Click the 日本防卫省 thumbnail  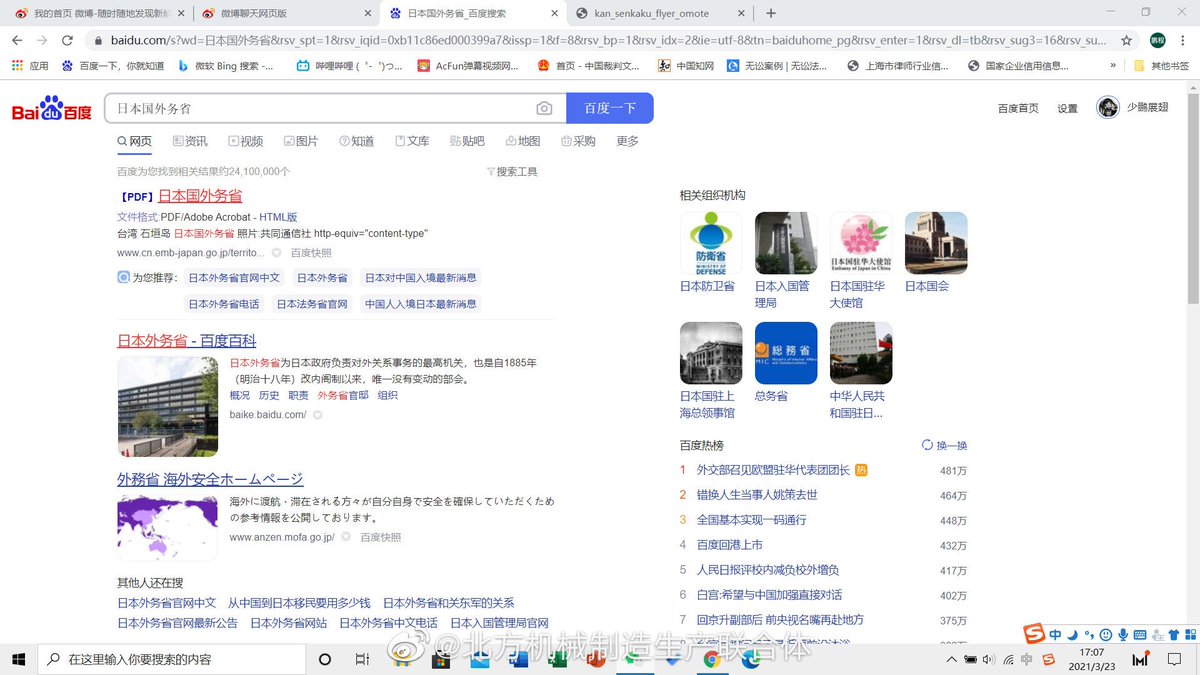click(x=711, y=243)
